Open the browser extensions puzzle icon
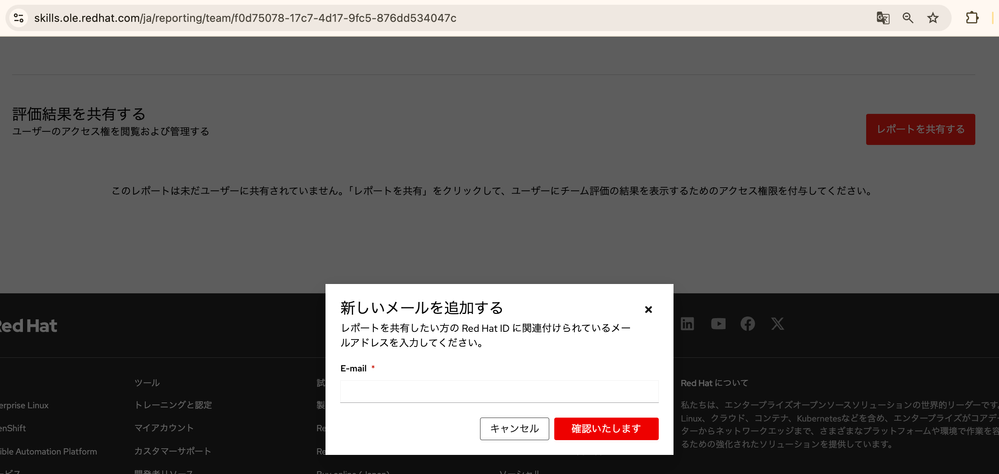This screenshot has width=999, height=474. point(972,18)
